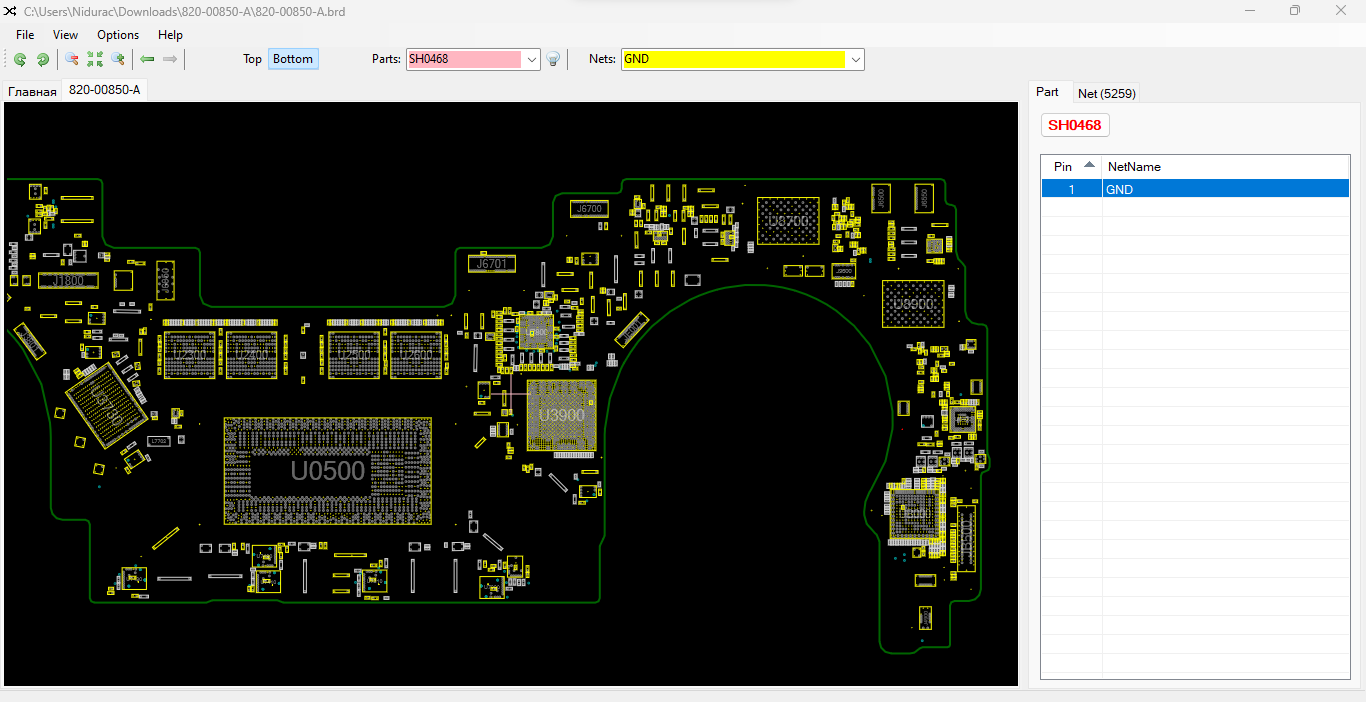Select the GND row for pin 1
Viewport: 1366px width, 702px height.
(x=1195, y=189)
